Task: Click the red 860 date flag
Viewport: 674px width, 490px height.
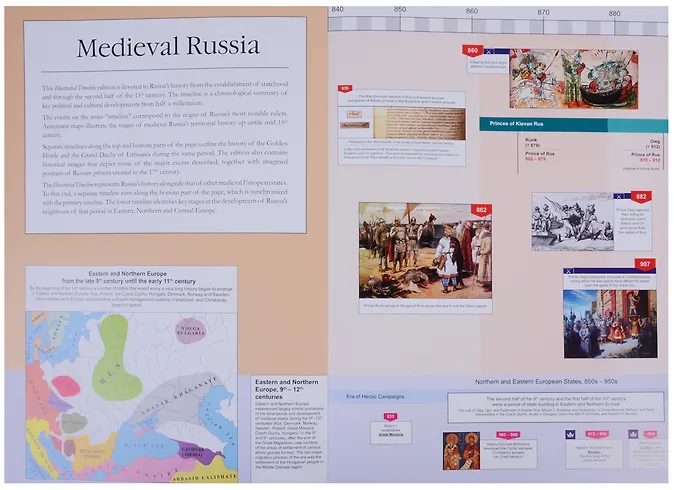Action: pyautogui.click(x=472, y=50)
